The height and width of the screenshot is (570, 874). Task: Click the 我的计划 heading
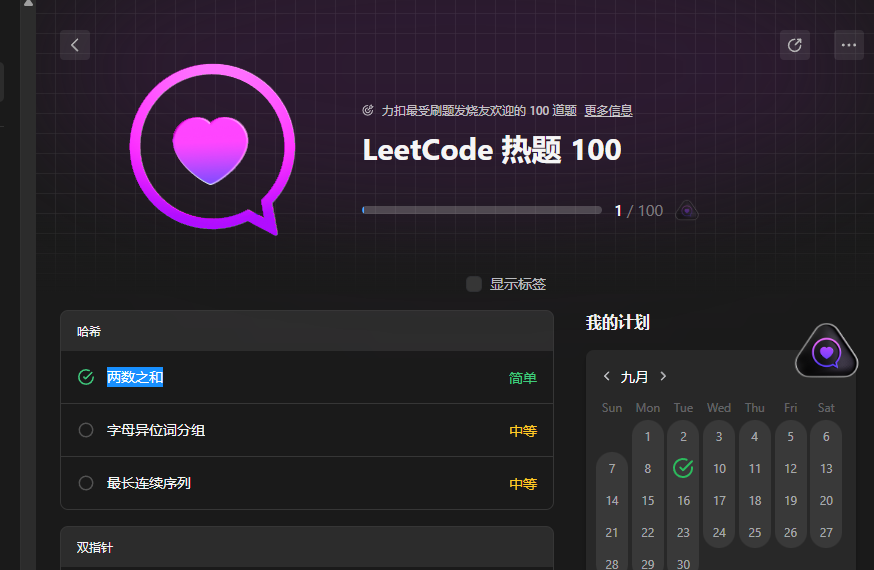click(618, 323)
